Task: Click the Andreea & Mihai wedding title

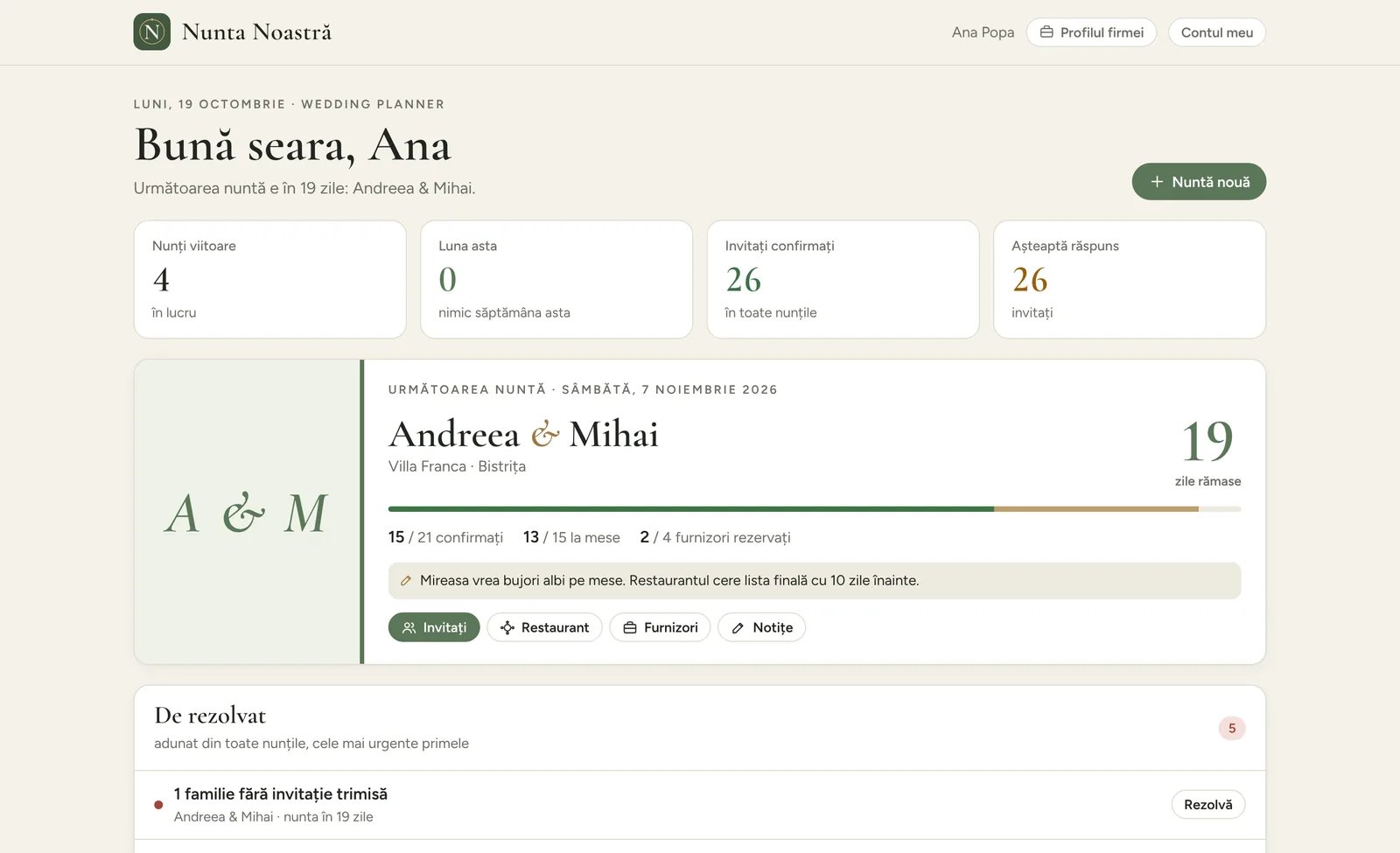Action: [523, 434]
